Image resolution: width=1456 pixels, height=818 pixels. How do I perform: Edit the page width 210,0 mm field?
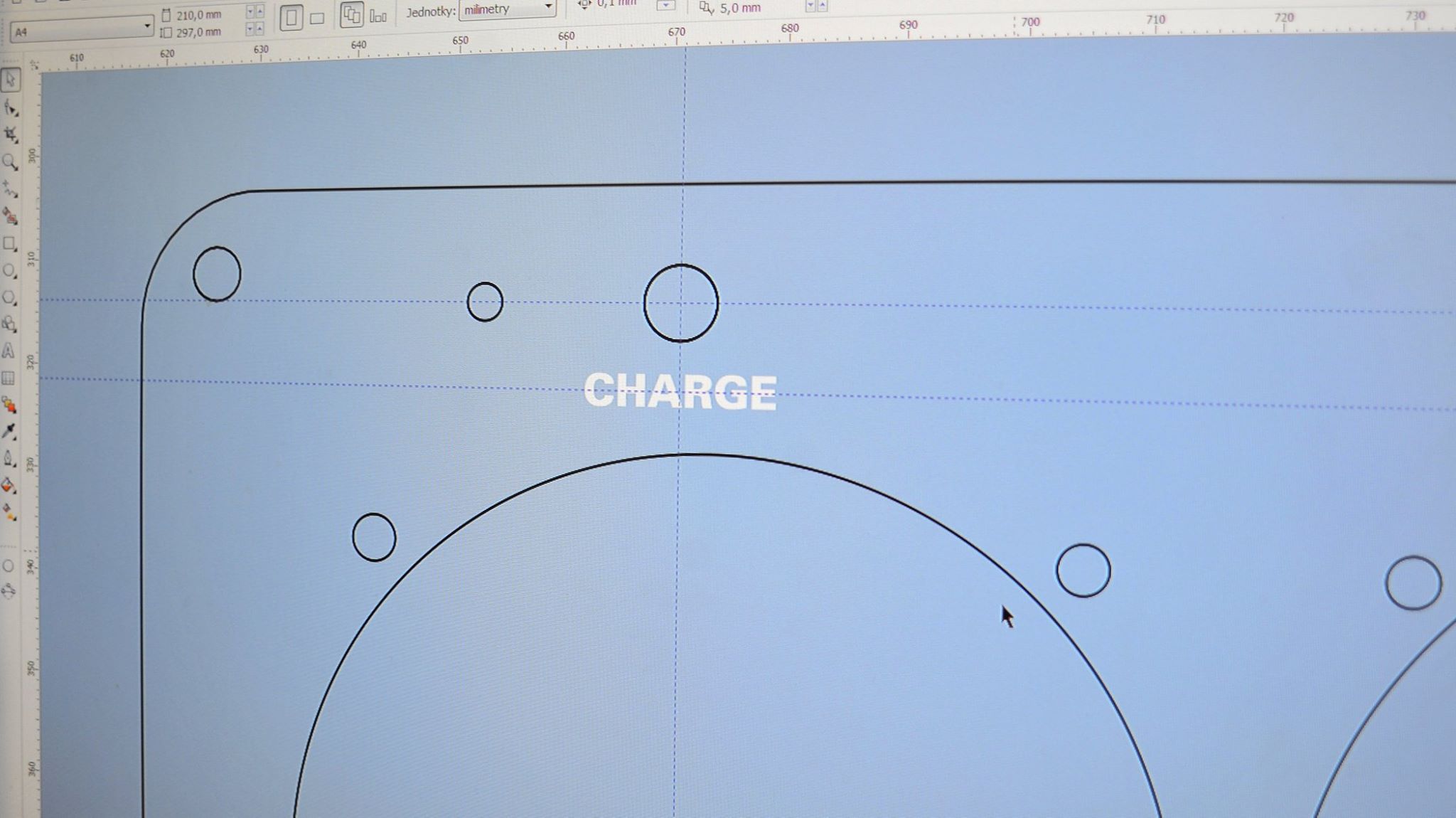(199, 14)
